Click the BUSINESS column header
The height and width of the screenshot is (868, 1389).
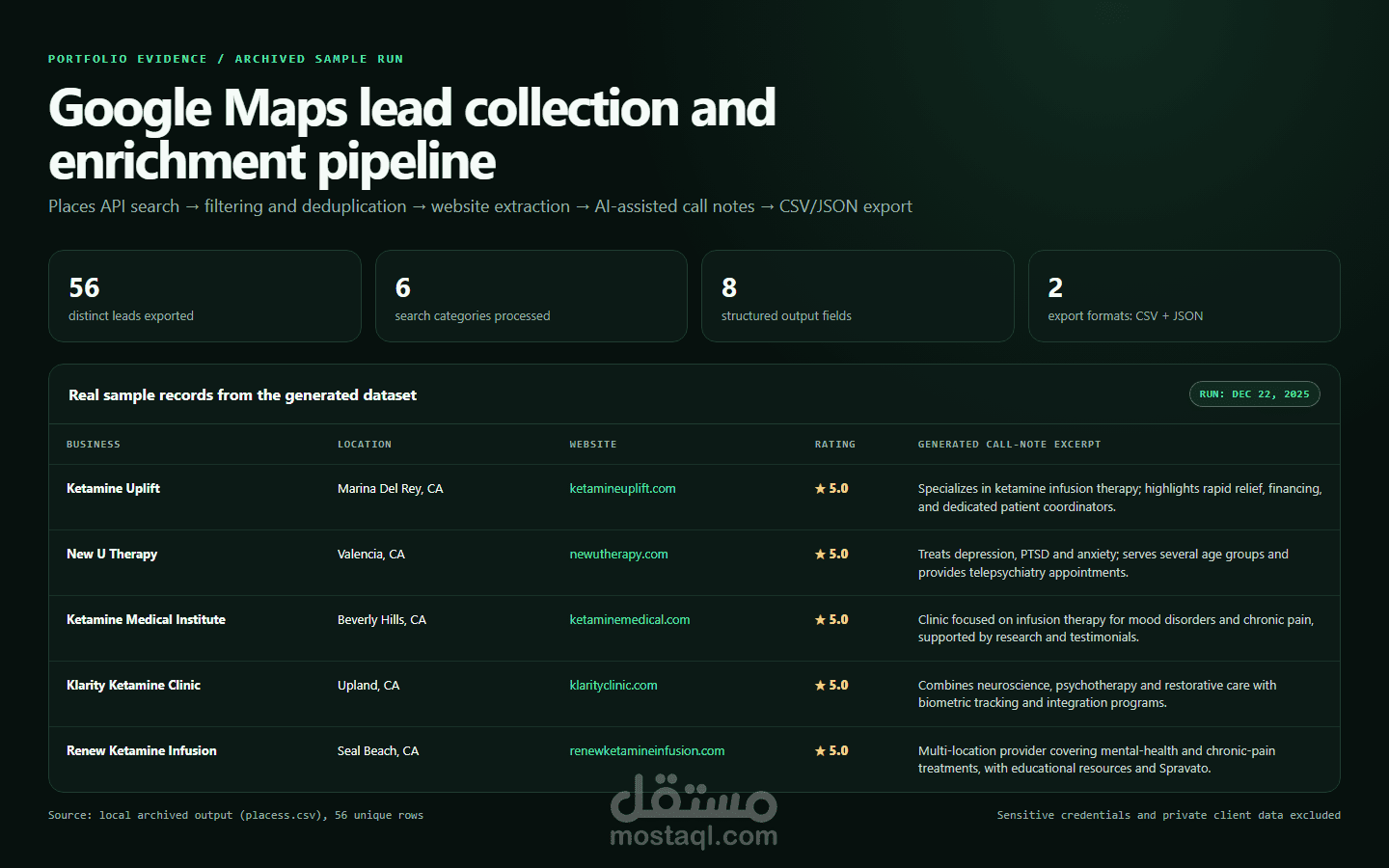[94, 445]
